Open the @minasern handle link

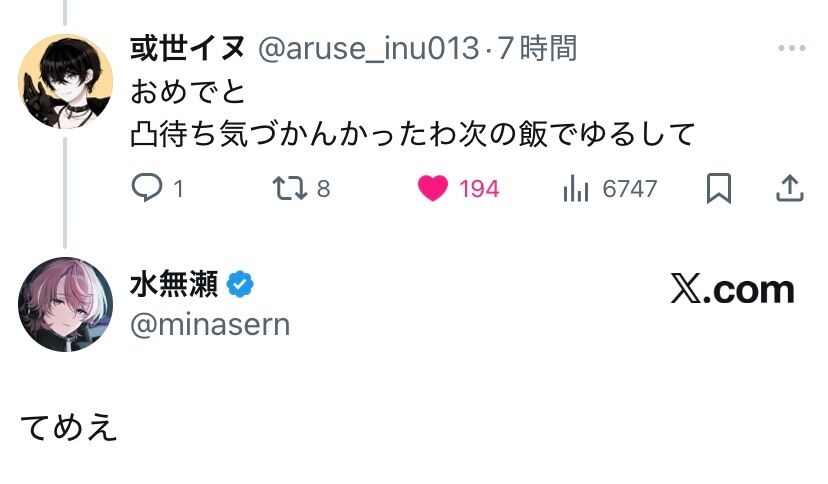[x=210, y=324]
